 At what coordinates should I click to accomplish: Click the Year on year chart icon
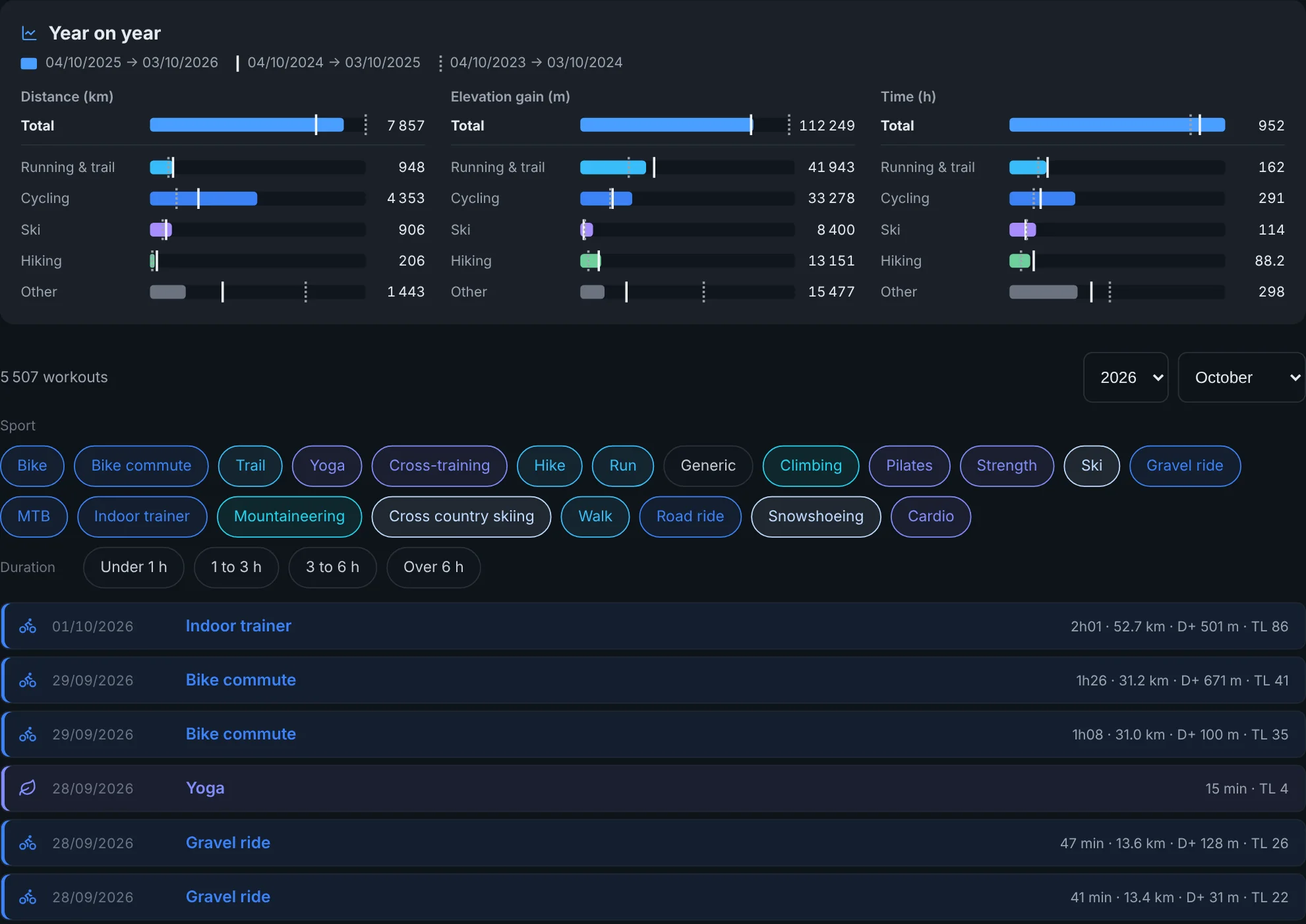[x=29, y=33]
